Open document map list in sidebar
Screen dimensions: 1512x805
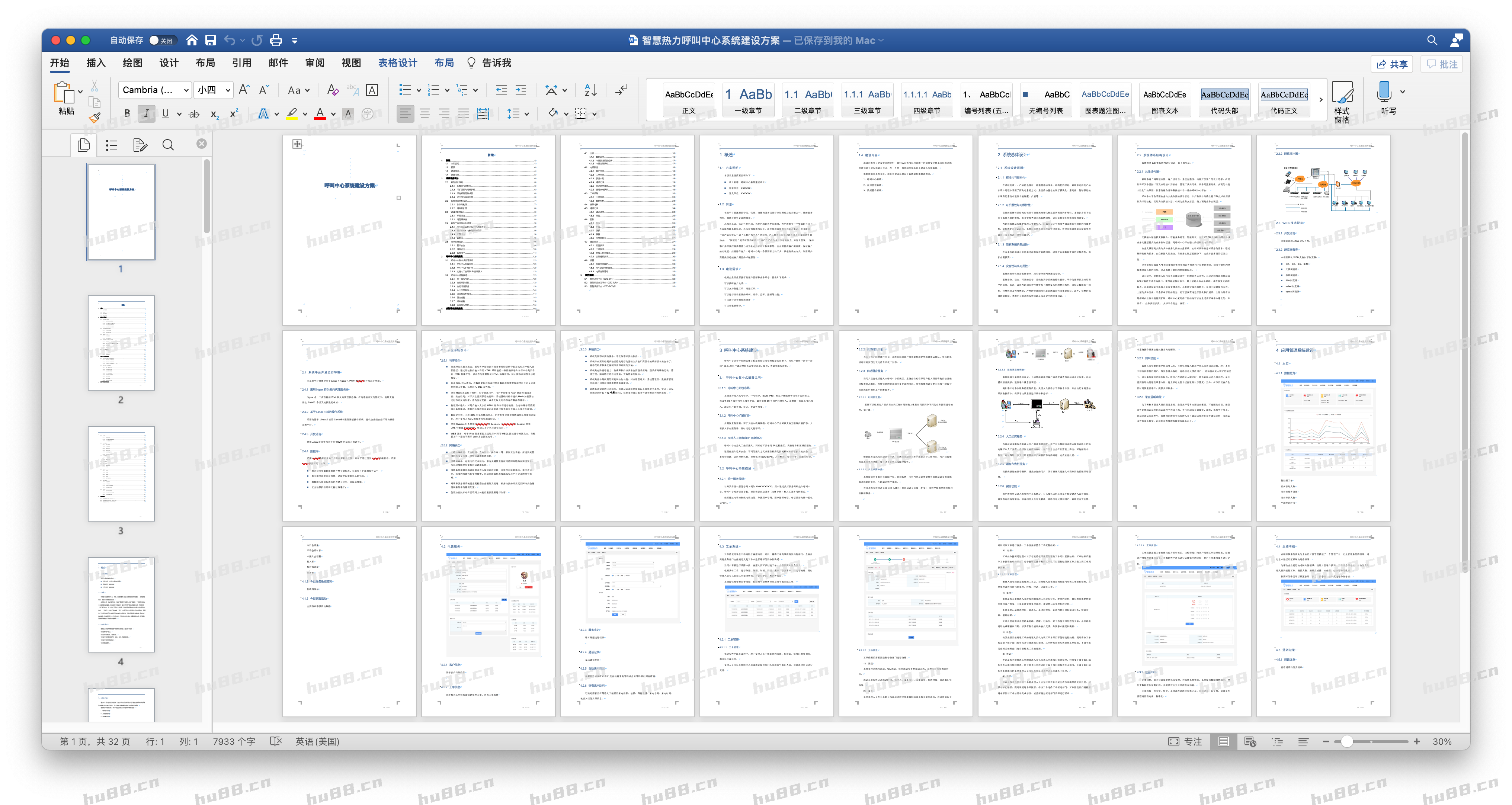[112, 145]
